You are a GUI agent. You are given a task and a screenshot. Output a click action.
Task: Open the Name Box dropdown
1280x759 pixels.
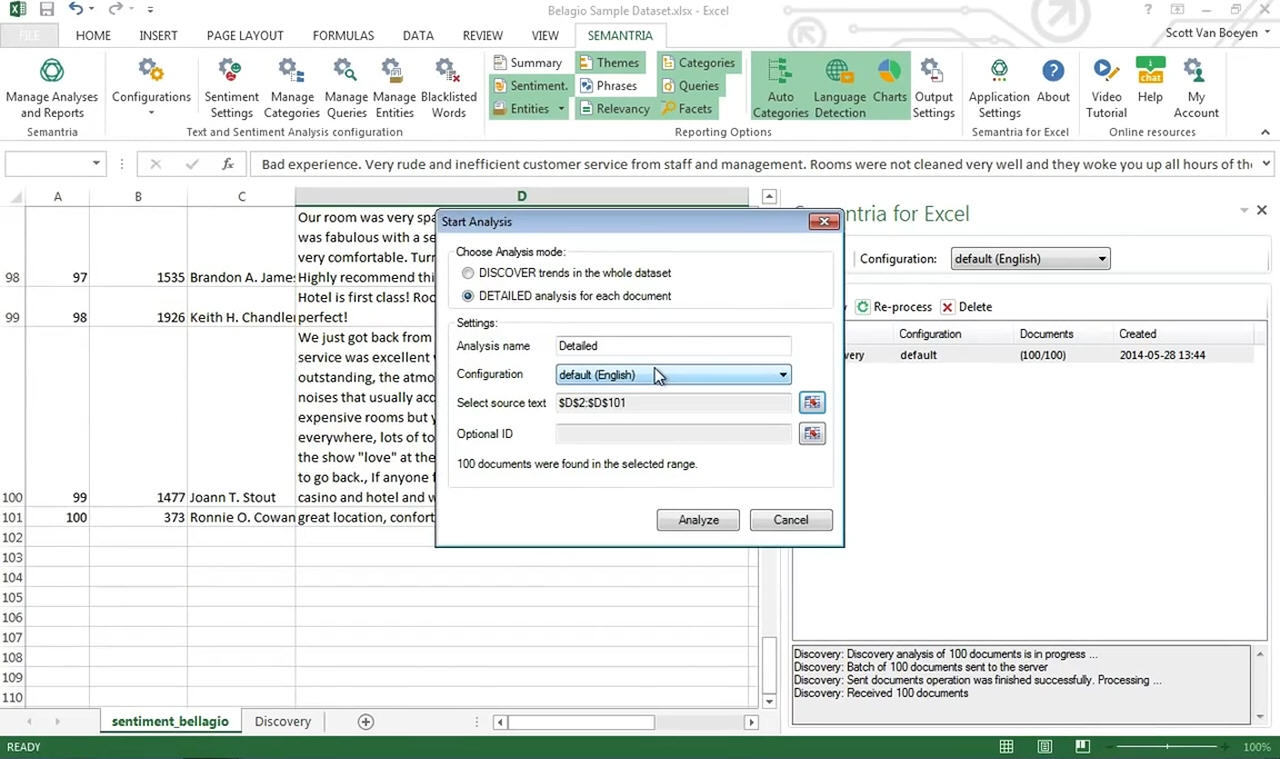pyautogui.click(x=96, y=164)
